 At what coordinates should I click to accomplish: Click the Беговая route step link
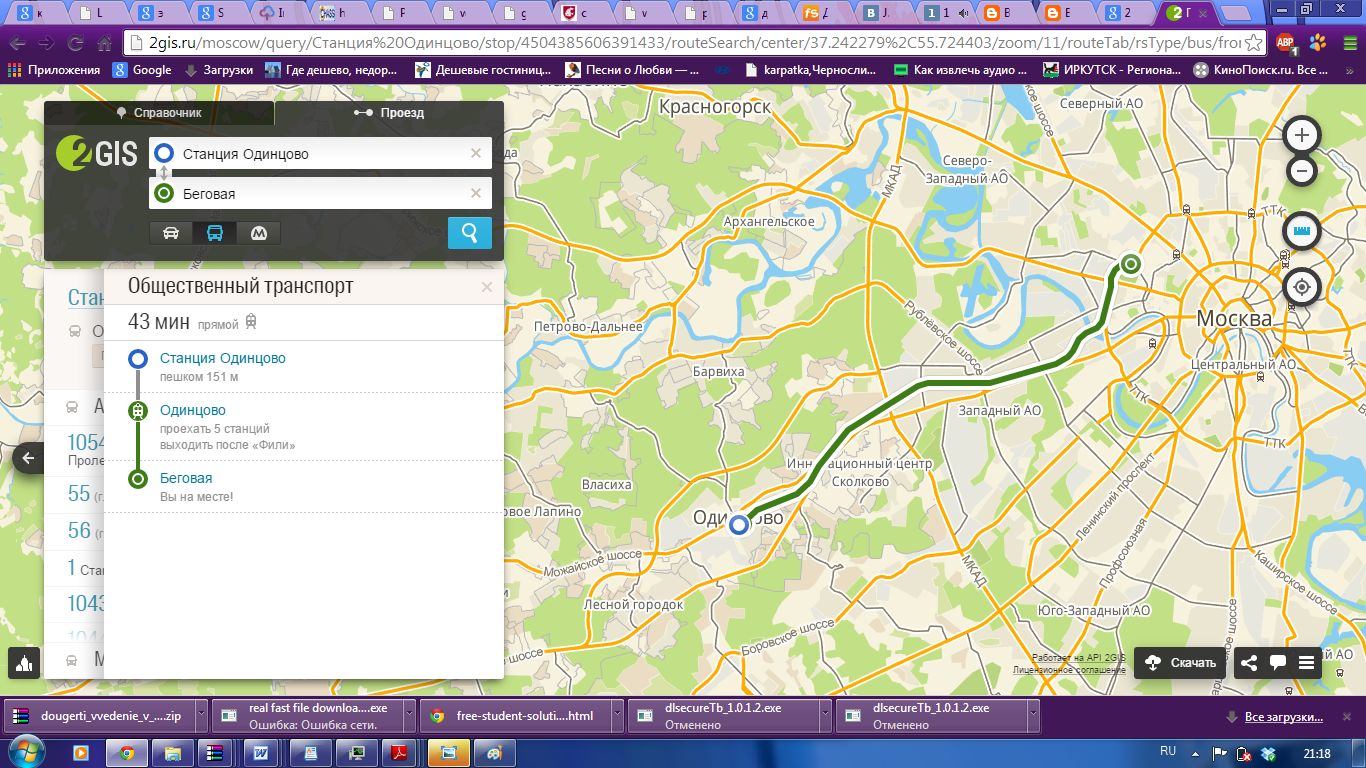tap(186, 478)
